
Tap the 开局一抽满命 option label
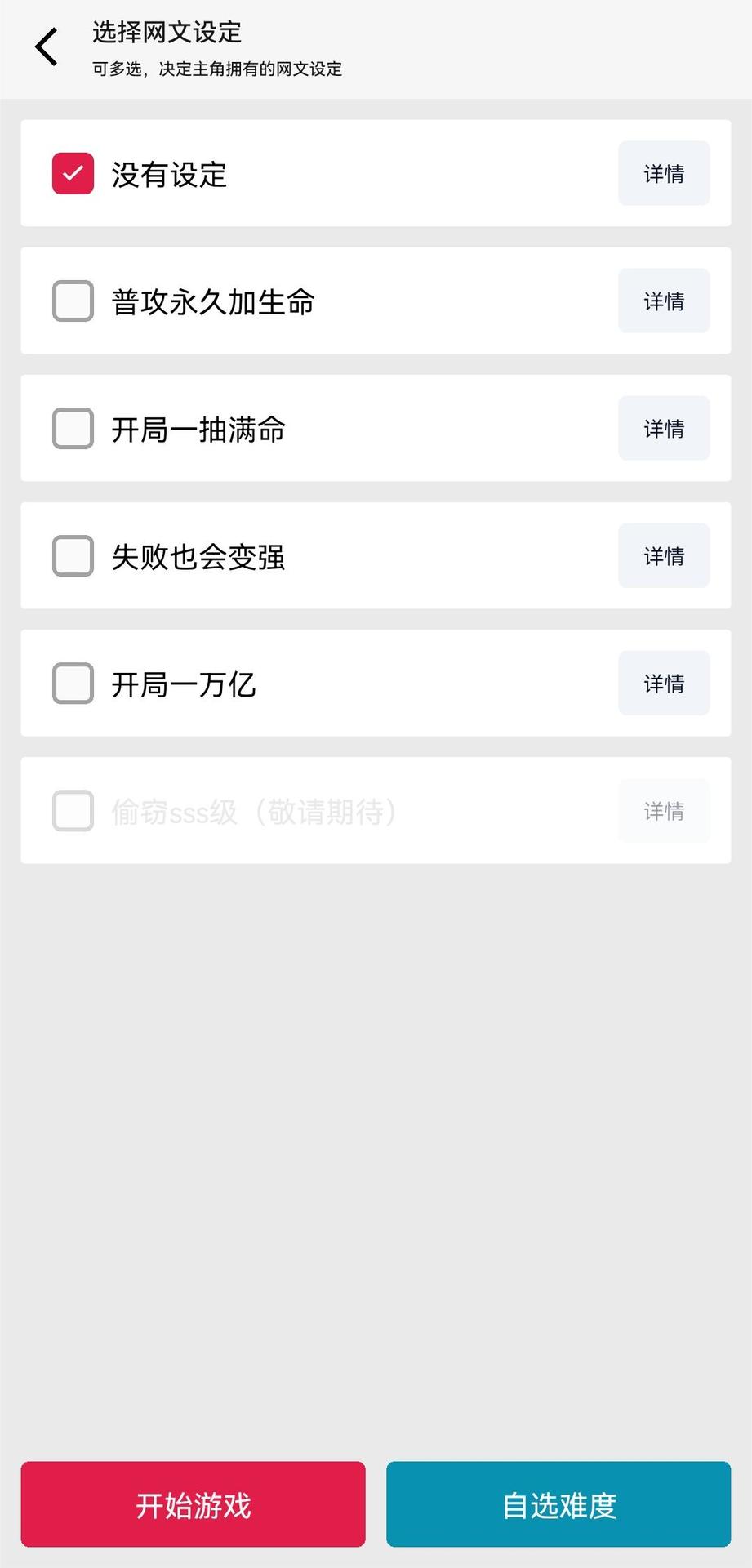tap(198, 430)
